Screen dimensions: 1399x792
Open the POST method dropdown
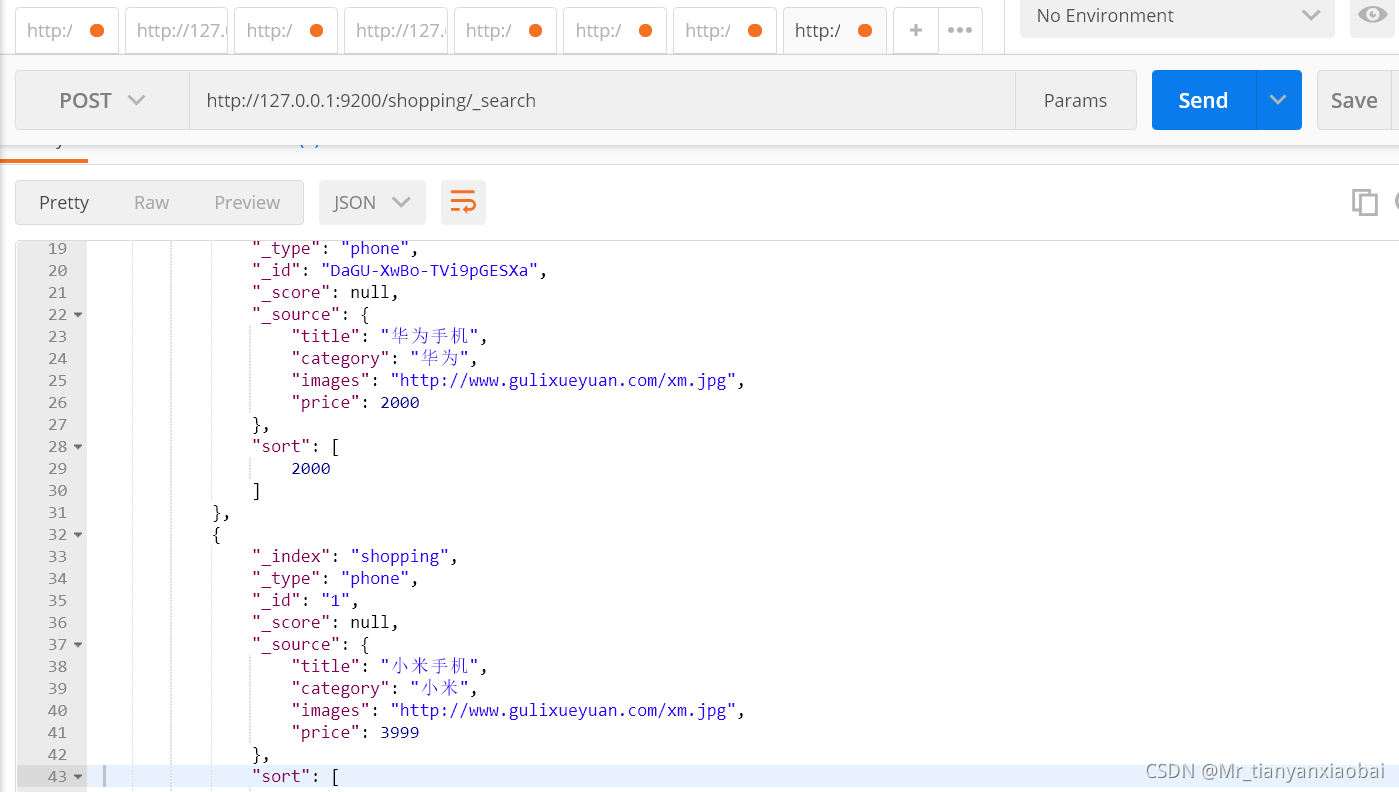point(102,100)
